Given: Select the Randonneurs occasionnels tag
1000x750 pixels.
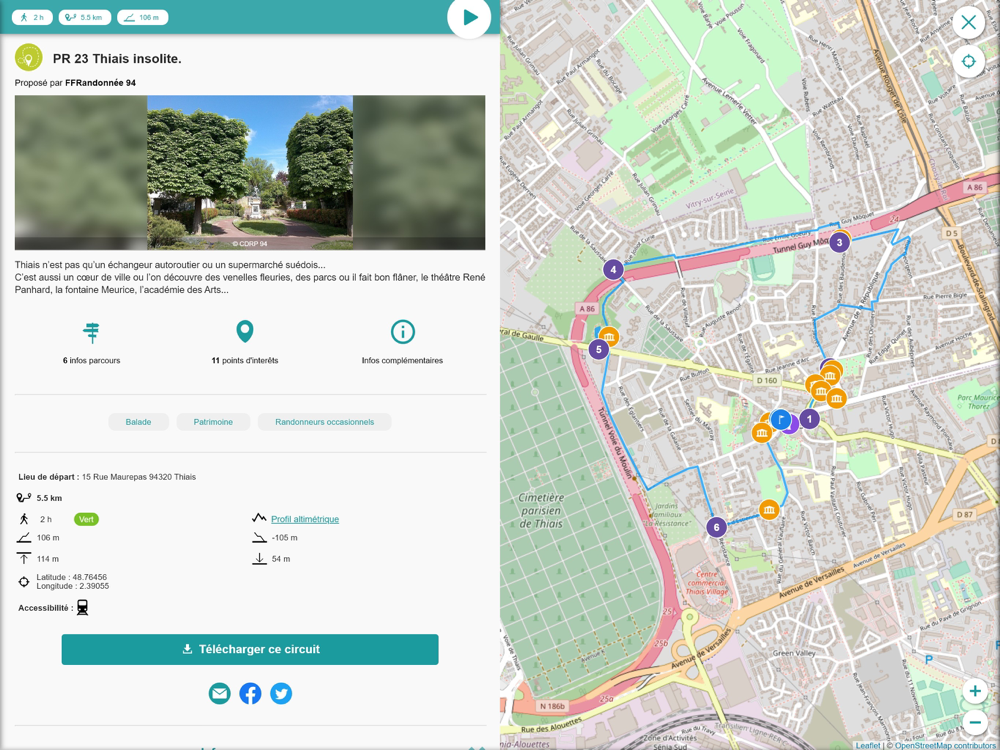Looking at the screenshot, I should point(325,422).
